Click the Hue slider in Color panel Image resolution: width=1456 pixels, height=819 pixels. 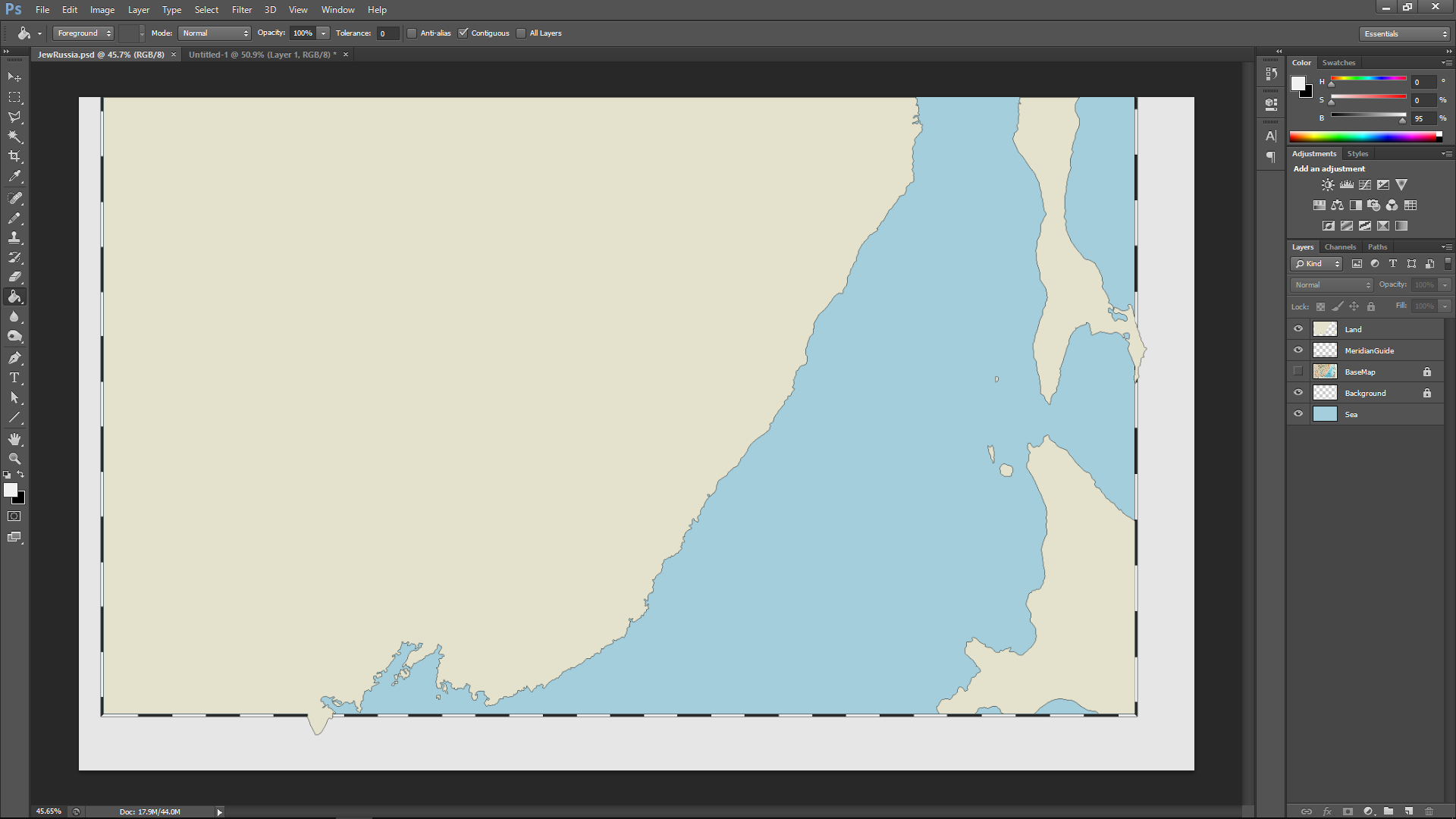point(1368,79)
